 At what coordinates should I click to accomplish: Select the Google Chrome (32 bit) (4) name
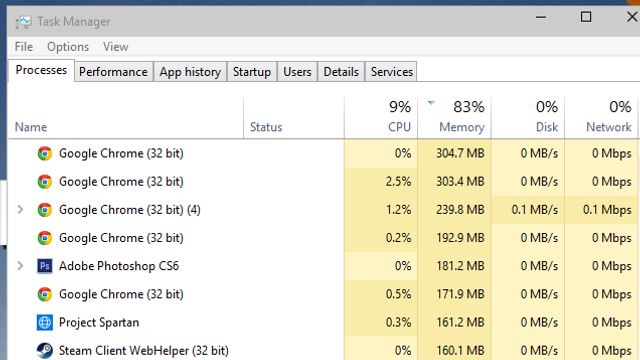(x=130, y=210)
